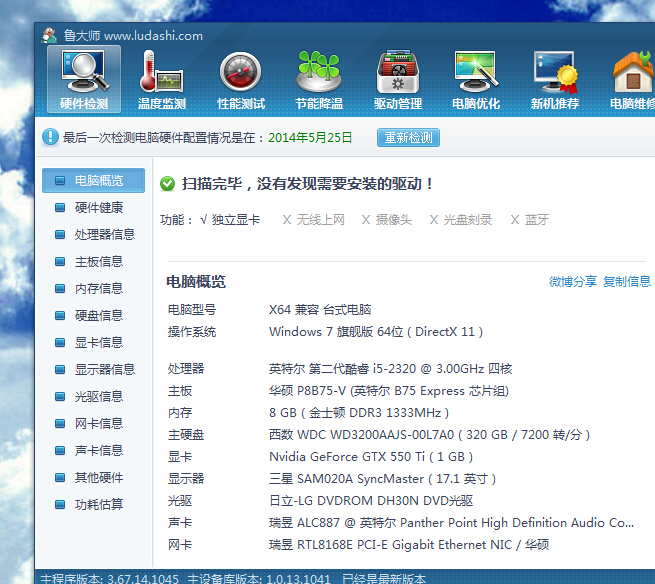Viewport: 655px width, 584px height.
Task: Launch the 性能测试 gauge icon
Action: point(241,79)
